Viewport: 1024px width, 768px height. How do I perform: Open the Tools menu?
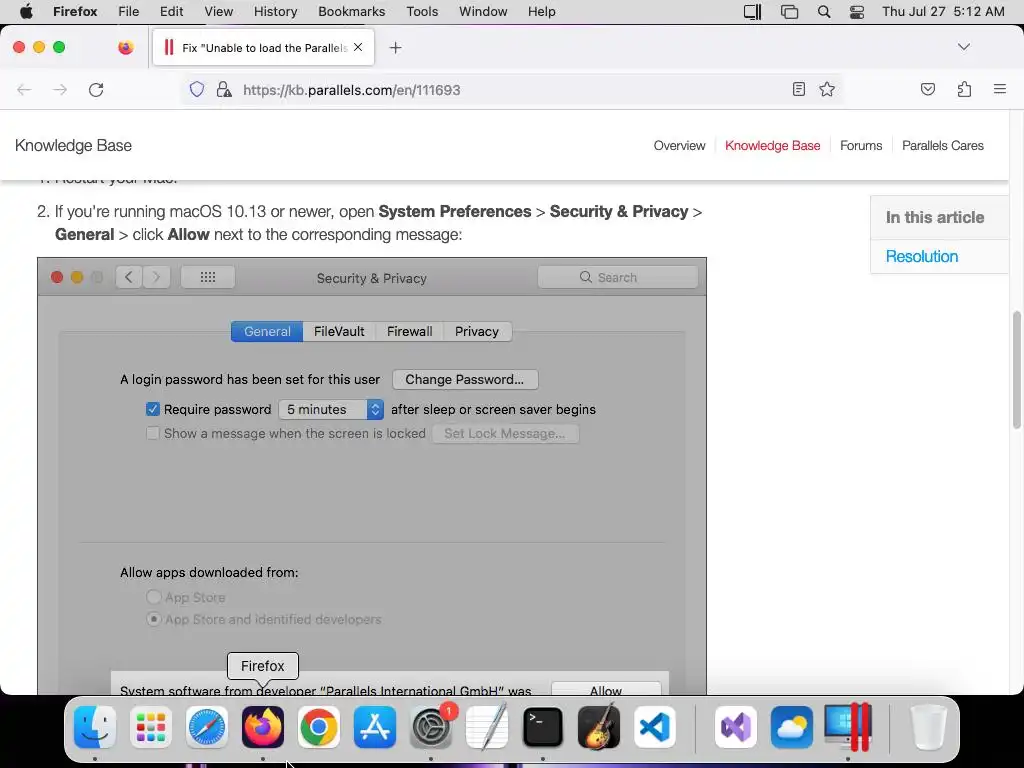pyautogui.click(x=422, y=12)
